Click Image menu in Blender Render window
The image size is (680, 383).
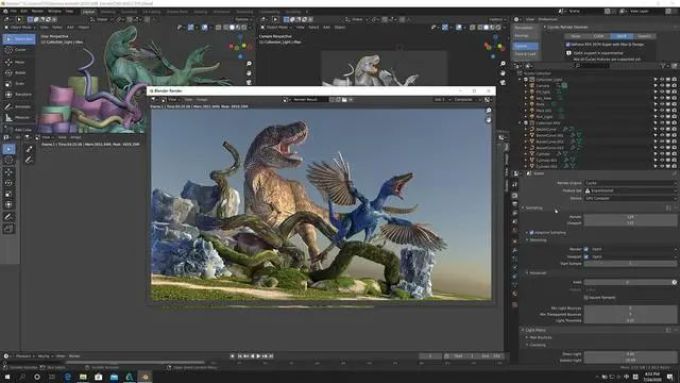click(x=202, y=100)
